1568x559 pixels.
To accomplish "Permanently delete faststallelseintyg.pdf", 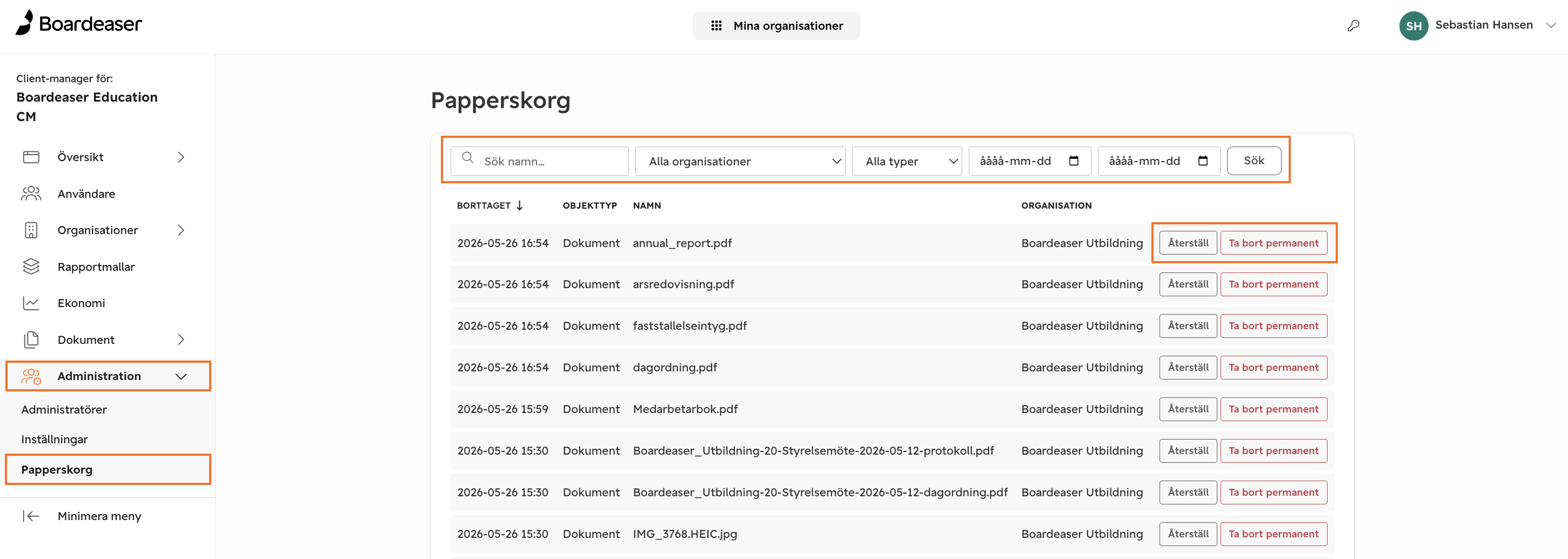I will (x=1274, y=326).
